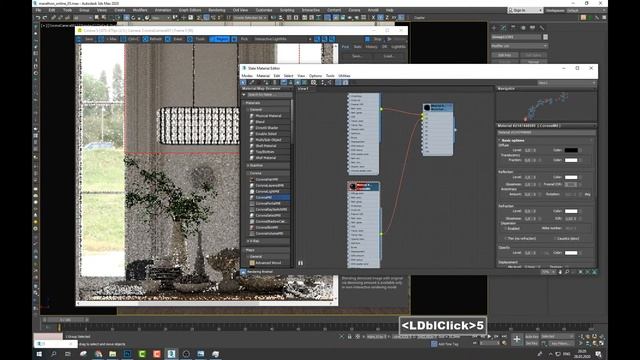The image size is (640, 360).
Task: Open the Material Editor from main toolbar
Action: (x=328, y=18)
